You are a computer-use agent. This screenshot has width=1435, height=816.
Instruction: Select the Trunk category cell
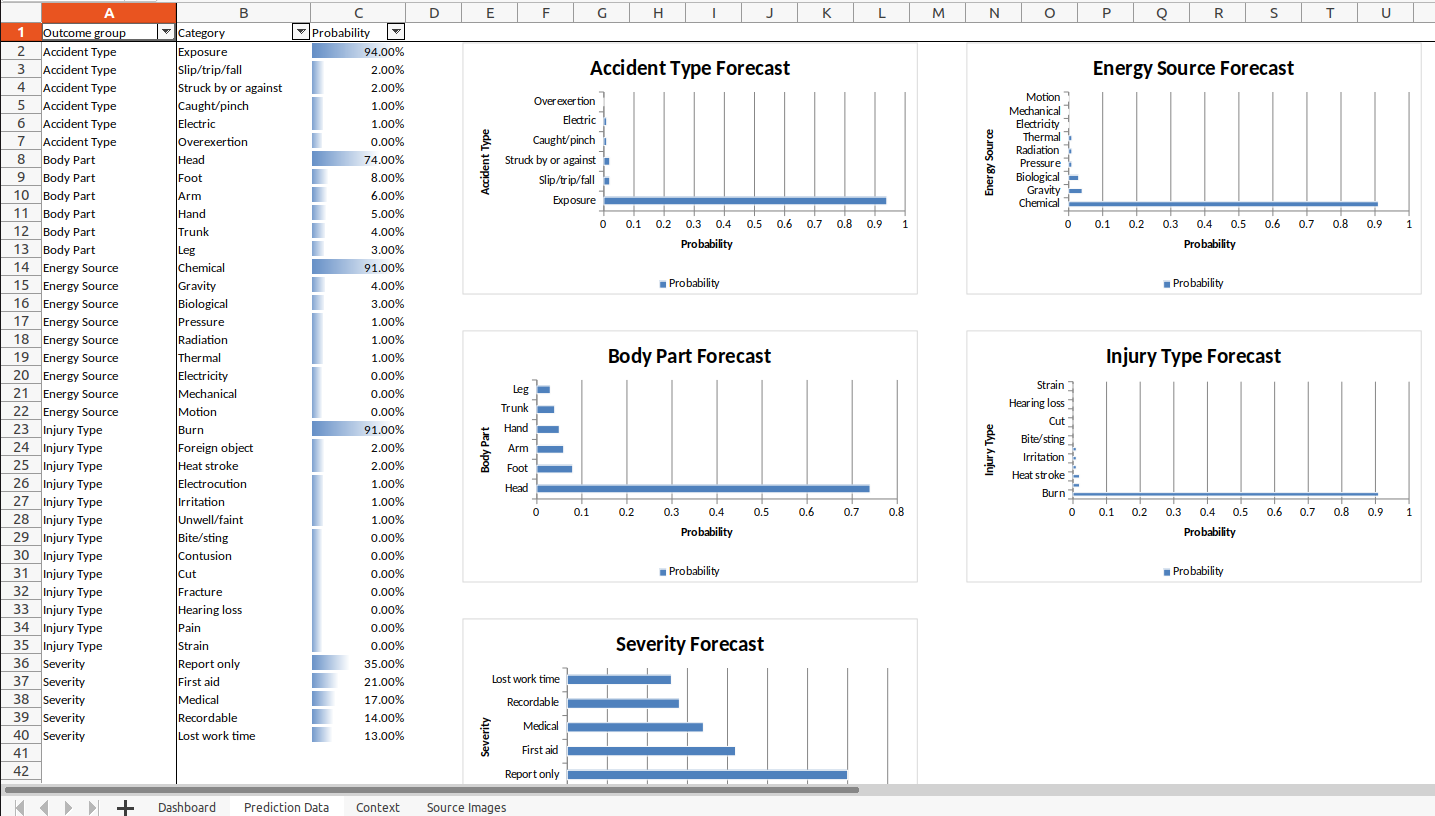pyautogui.click(x=243, y=231)
